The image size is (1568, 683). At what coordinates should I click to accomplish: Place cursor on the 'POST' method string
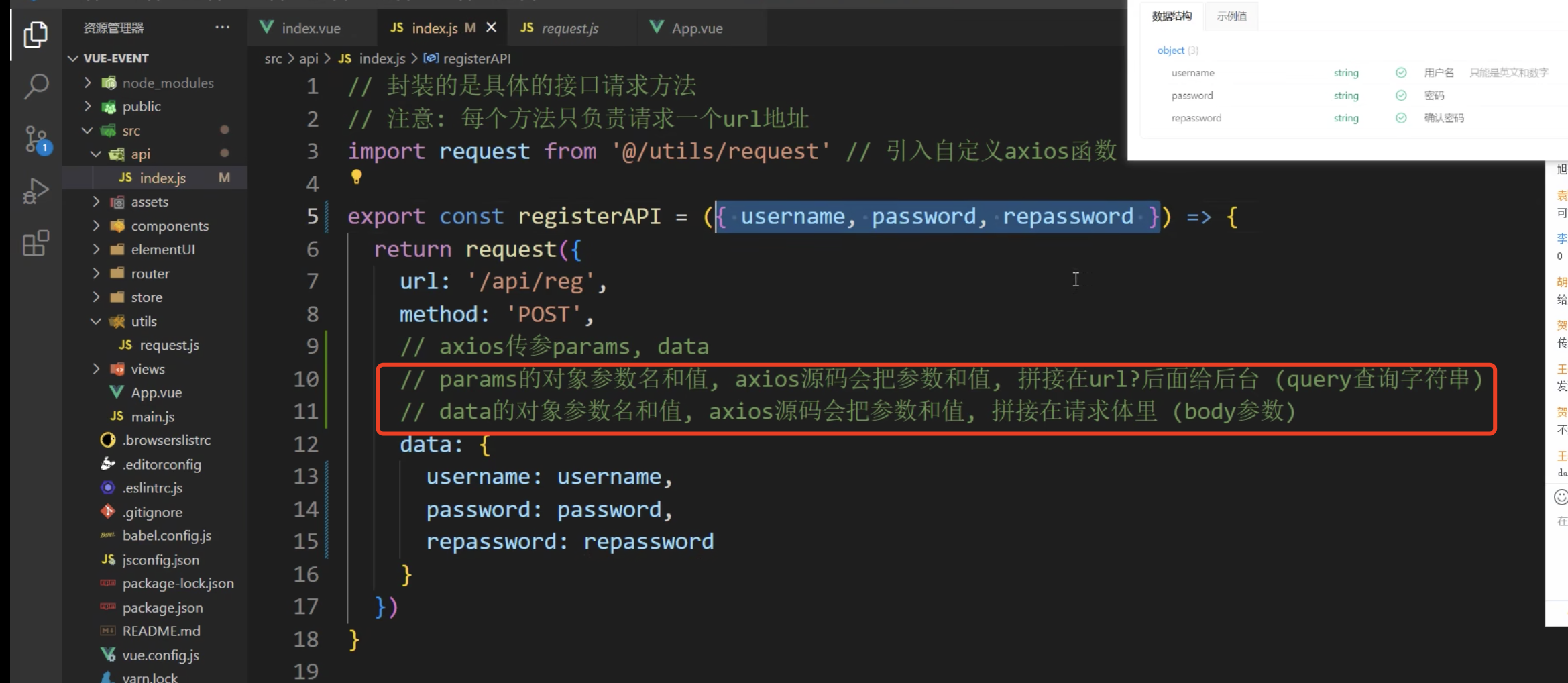543,314
